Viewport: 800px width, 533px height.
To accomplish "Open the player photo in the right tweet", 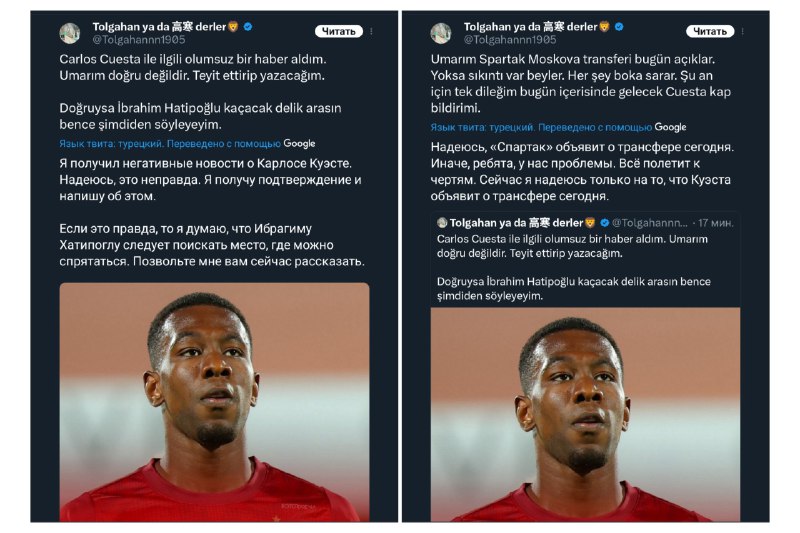I will click(x=585, y=414).
